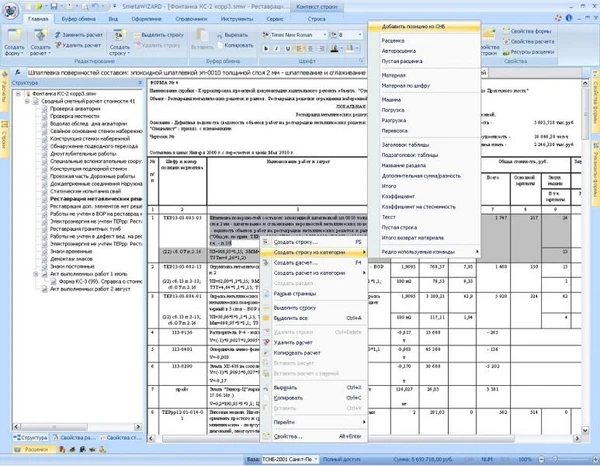Switch to the Строка contextual tab
The width and height of the screenshot is (600, 466).
(316, 19)
